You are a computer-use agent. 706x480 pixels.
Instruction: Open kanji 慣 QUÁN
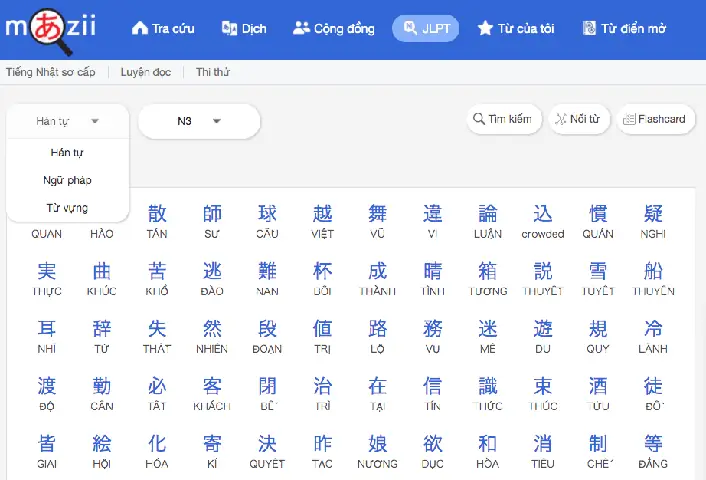pos(598,221)
